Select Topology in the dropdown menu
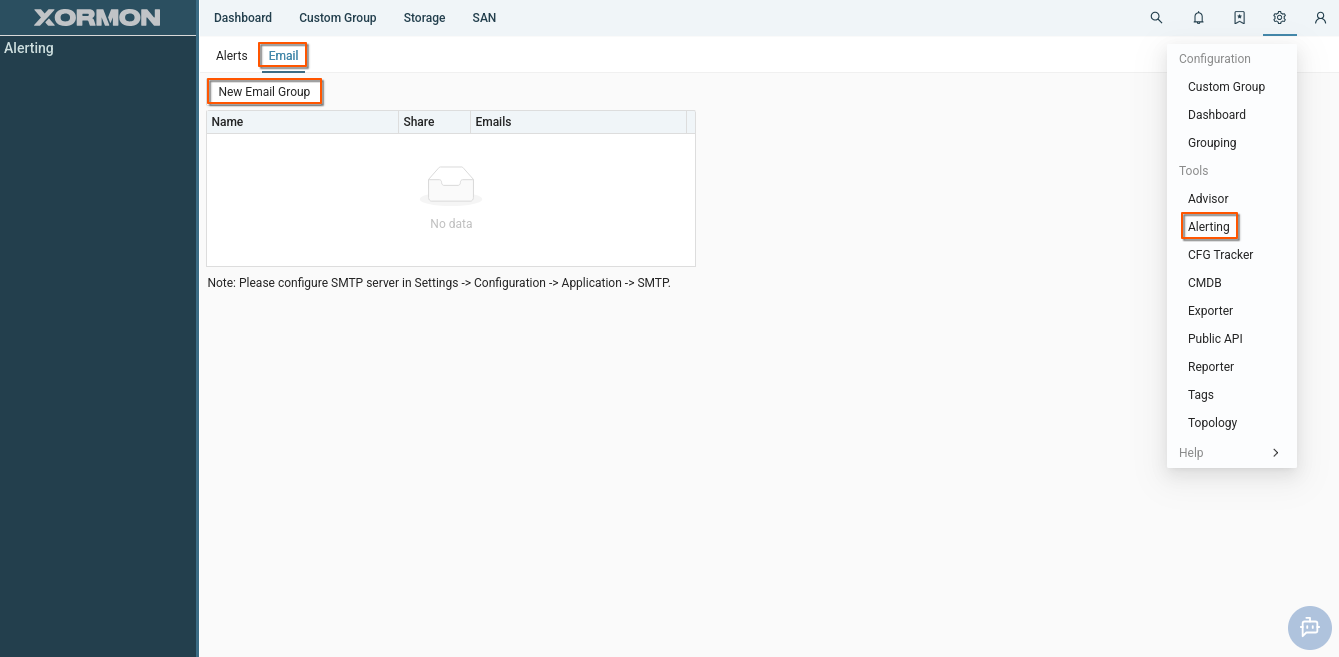 1212,423
